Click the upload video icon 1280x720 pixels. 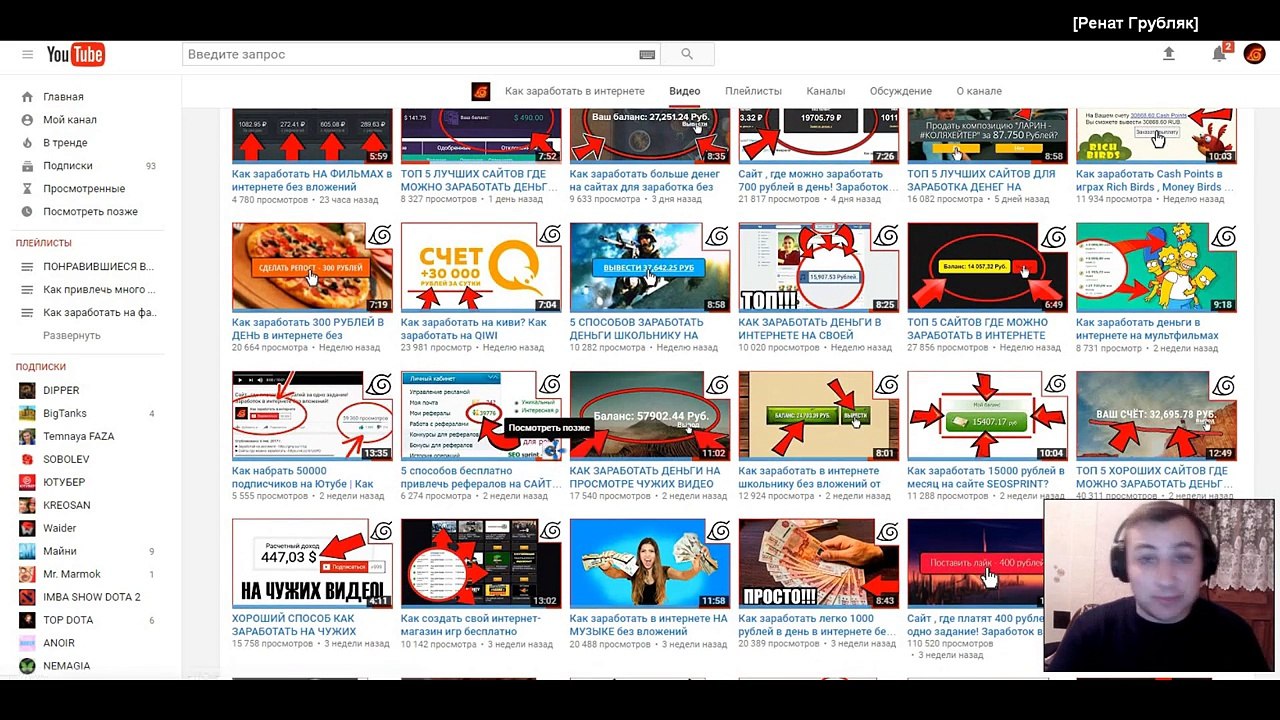click(x=1168, y=54)
